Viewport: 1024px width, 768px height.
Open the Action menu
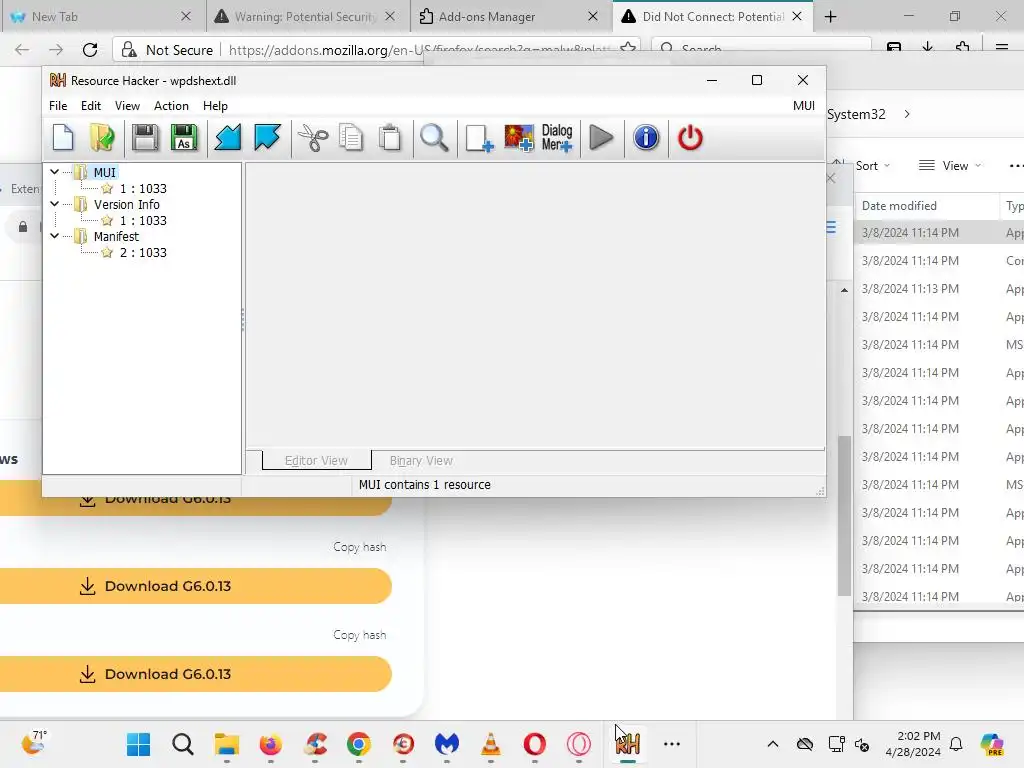tap(171, 106)
